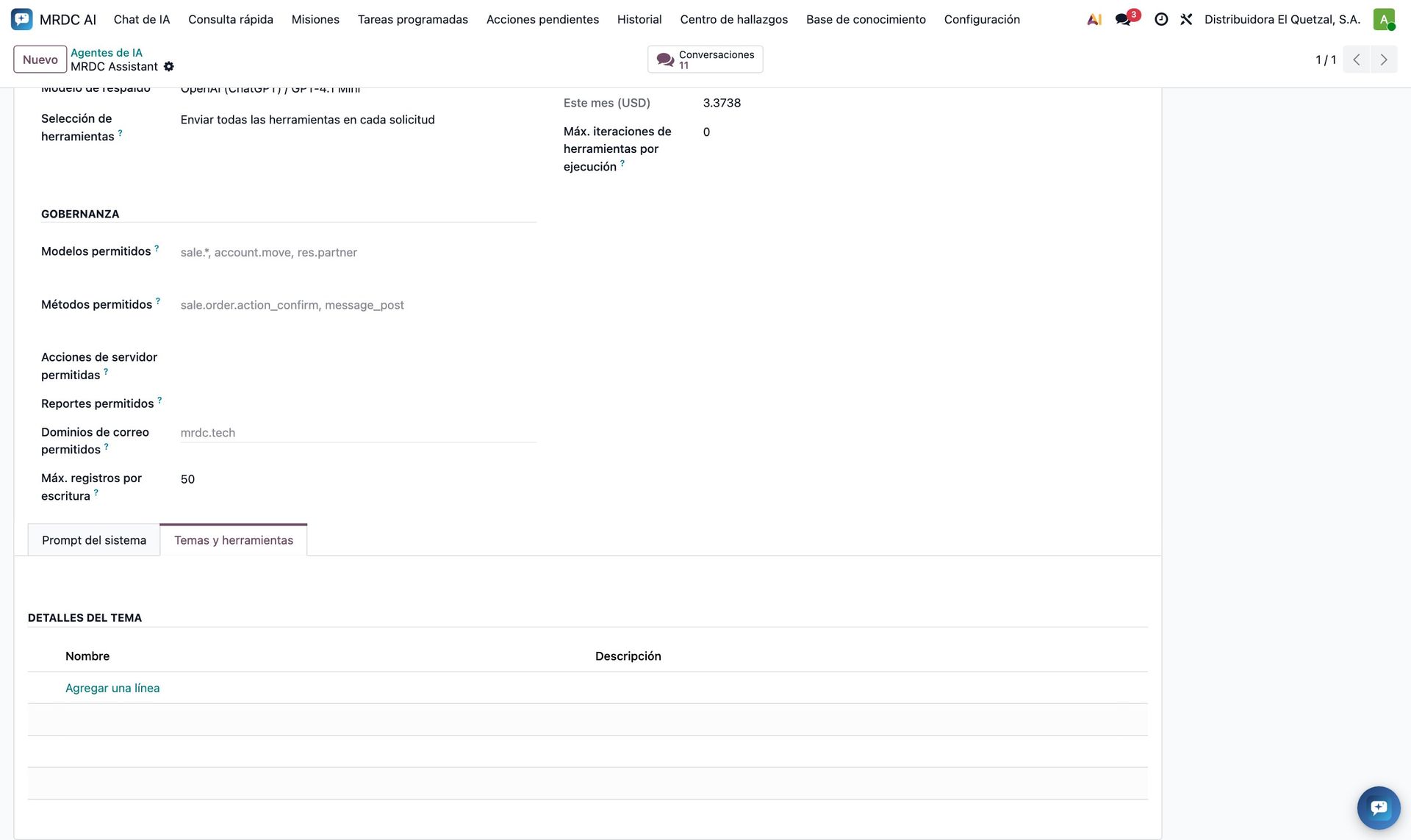
Task: Open Centro de hallazgos menu
Action: (x=733, y=20)
